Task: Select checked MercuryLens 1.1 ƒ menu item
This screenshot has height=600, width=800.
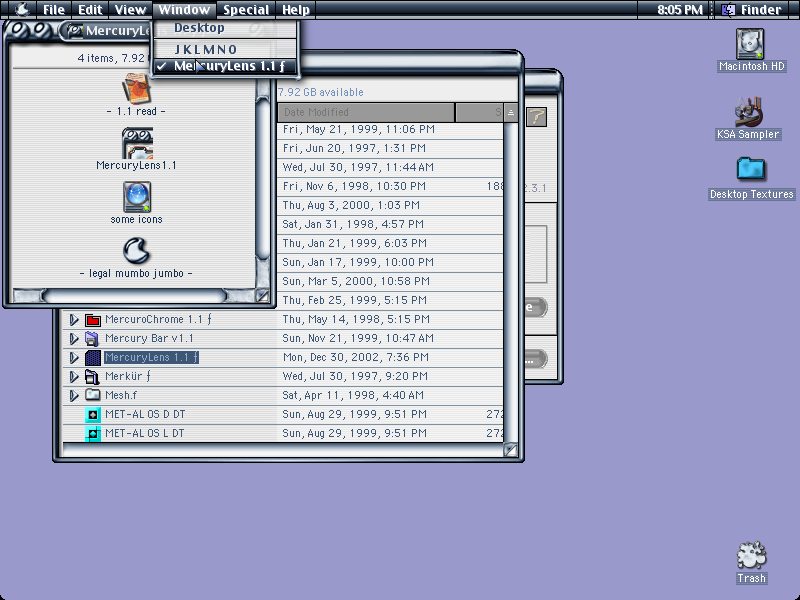Action: (225, 66)
